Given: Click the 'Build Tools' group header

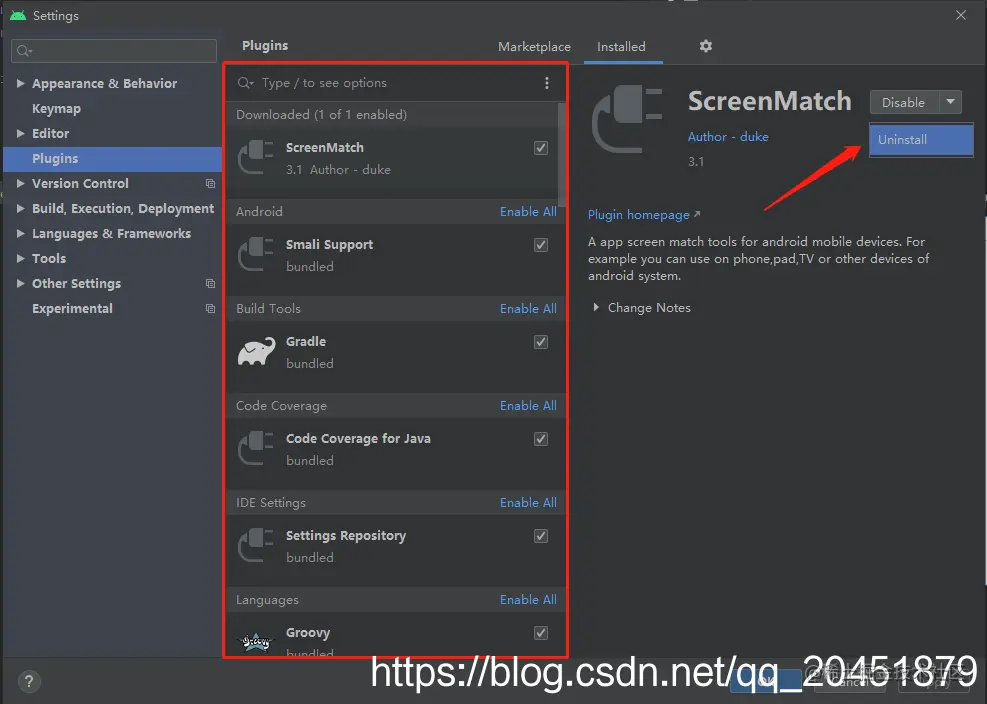Looking at the screenshot, I should (x=268, y=309).
